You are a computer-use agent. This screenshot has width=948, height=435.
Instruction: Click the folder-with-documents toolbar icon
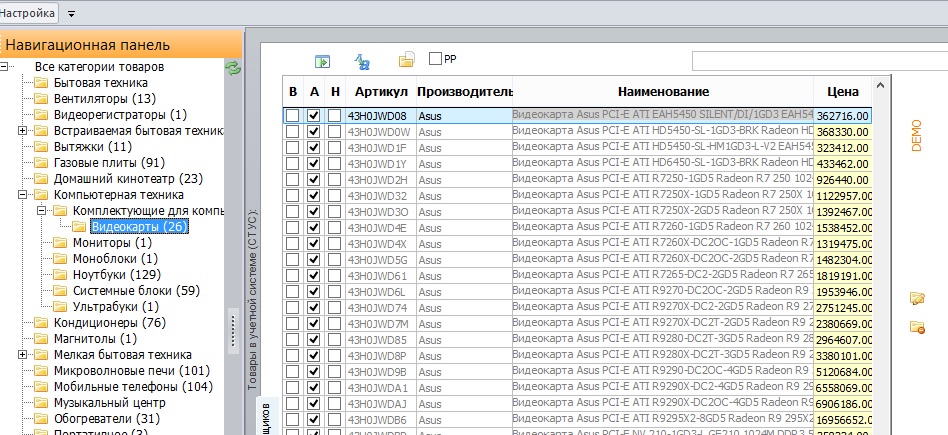pos(406,60)
